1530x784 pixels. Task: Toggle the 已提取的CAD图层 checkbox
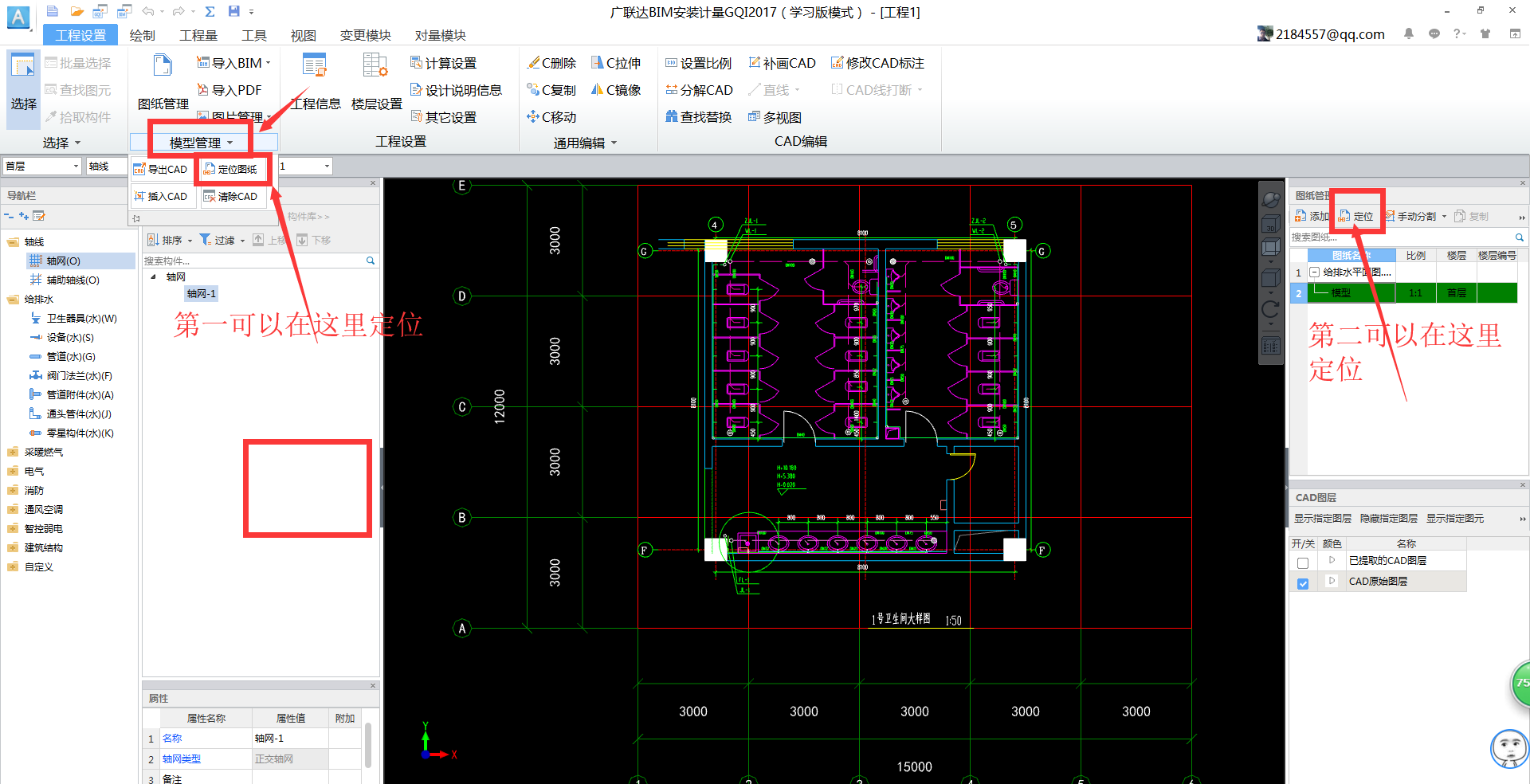[x=1303, y=563]
